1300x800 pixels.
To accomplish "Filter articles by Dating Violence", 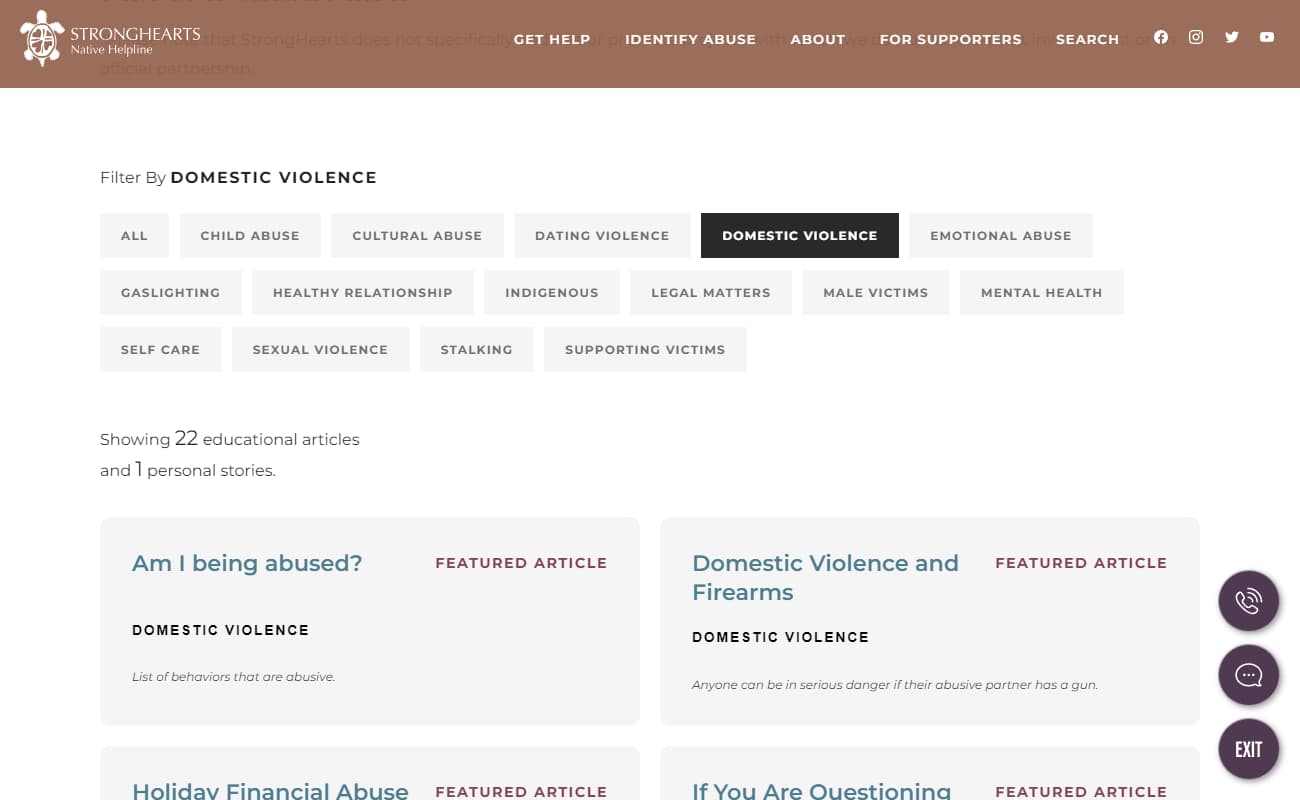I will coord(602,235).
